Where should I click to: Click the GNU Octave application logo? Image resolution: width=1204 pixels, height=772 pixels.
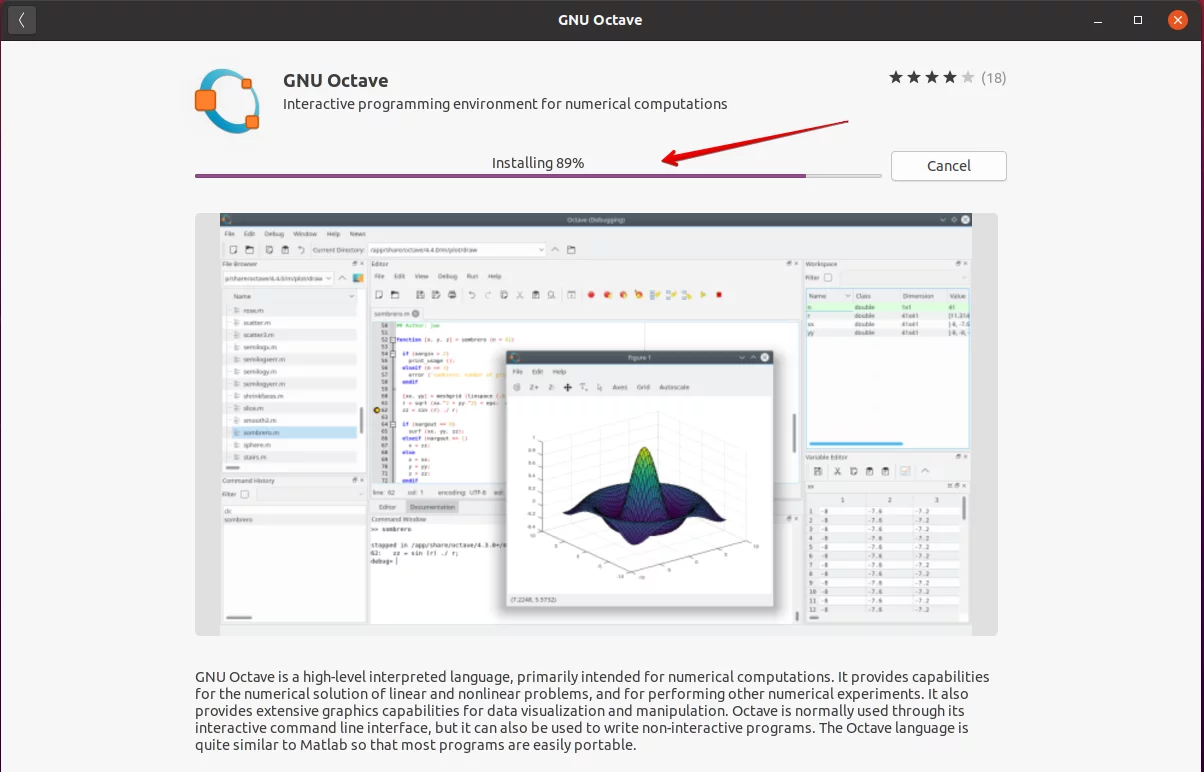click(x=228, y=101)
